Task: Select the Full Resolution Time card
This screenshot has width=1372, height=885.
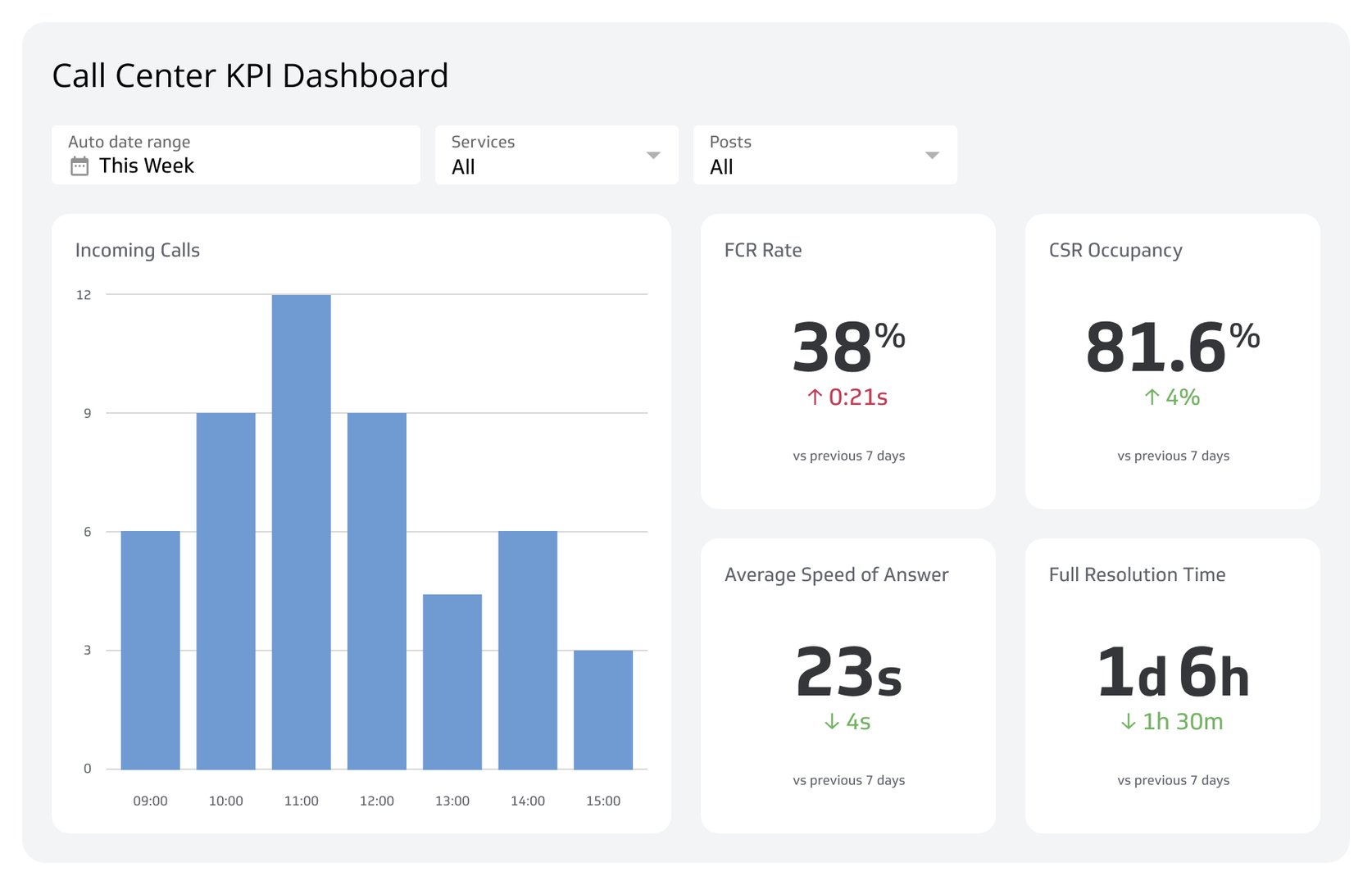Action: coord(1172,685)
